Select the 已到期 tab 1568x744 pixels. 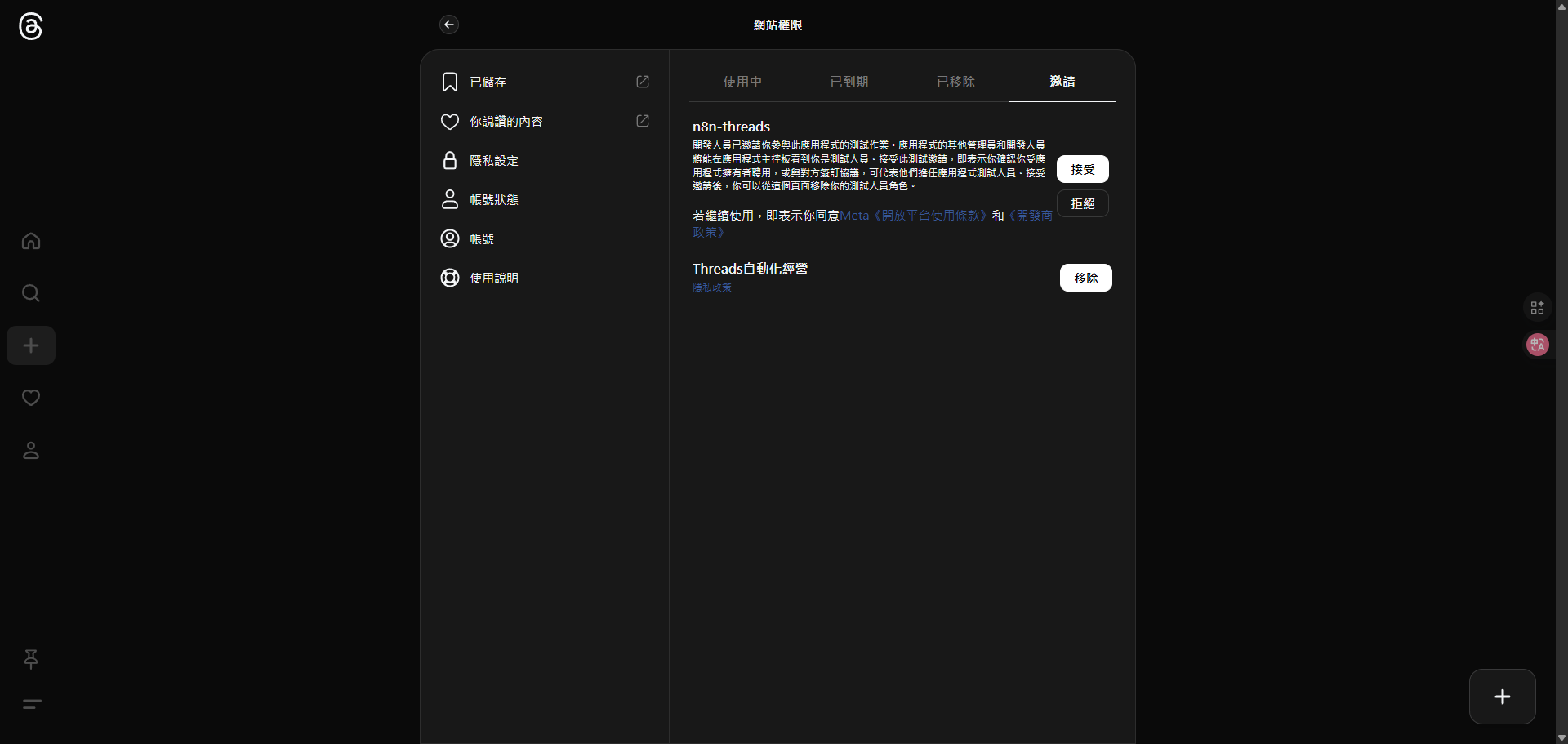click(x=849, y=82)
